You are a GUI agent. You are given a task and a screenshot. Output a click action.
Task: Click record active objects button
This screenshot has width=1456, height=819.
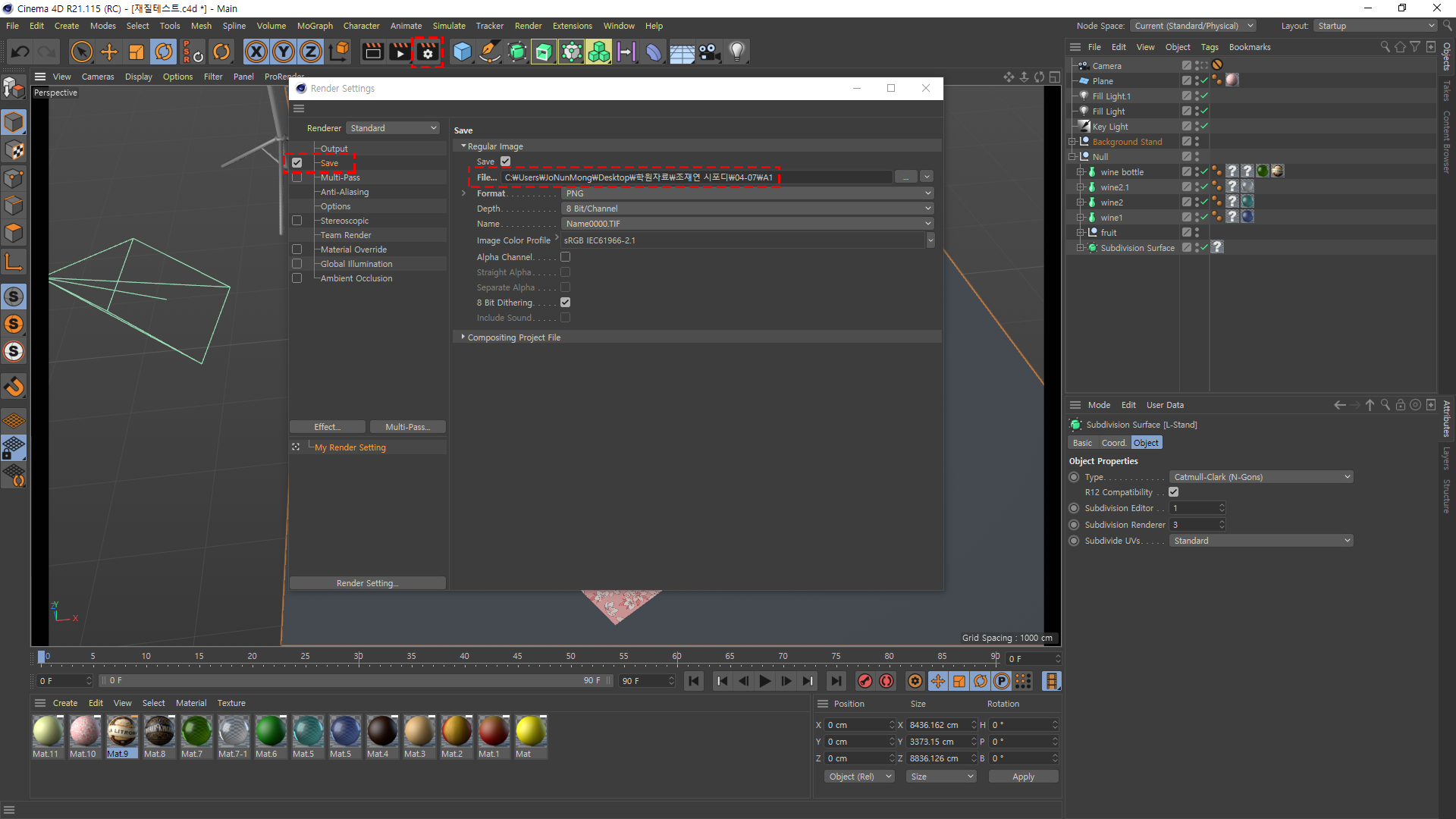864,681
